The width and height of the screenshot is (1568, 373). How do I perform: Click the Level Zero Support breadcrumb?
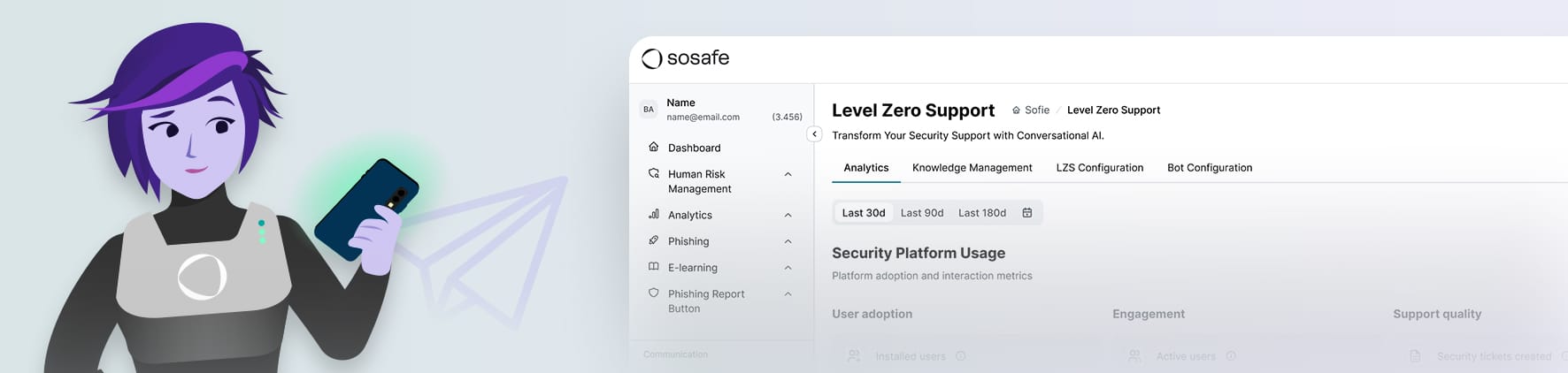point(1113,110)
